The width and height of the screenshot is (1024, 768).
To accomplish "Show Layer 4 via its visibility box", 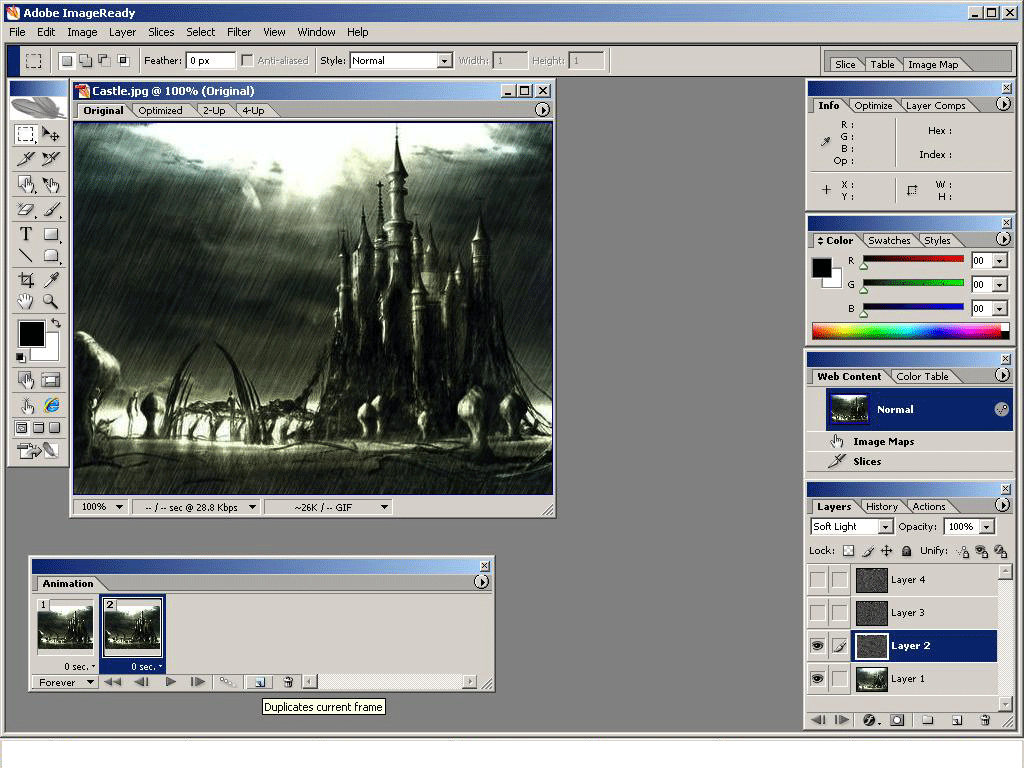I will [x=817, y=580].
